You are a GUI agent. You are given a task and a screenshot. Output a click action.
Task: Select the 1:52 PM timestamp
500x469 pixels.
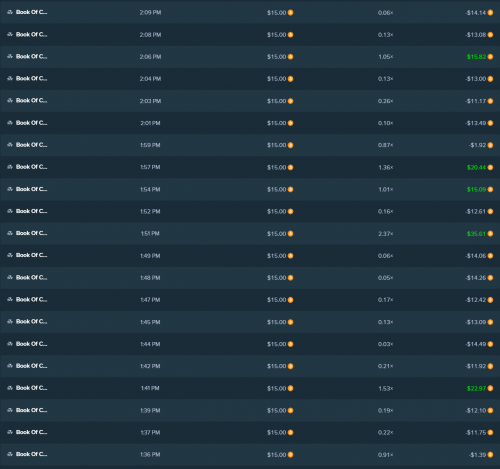click(150, 211)
